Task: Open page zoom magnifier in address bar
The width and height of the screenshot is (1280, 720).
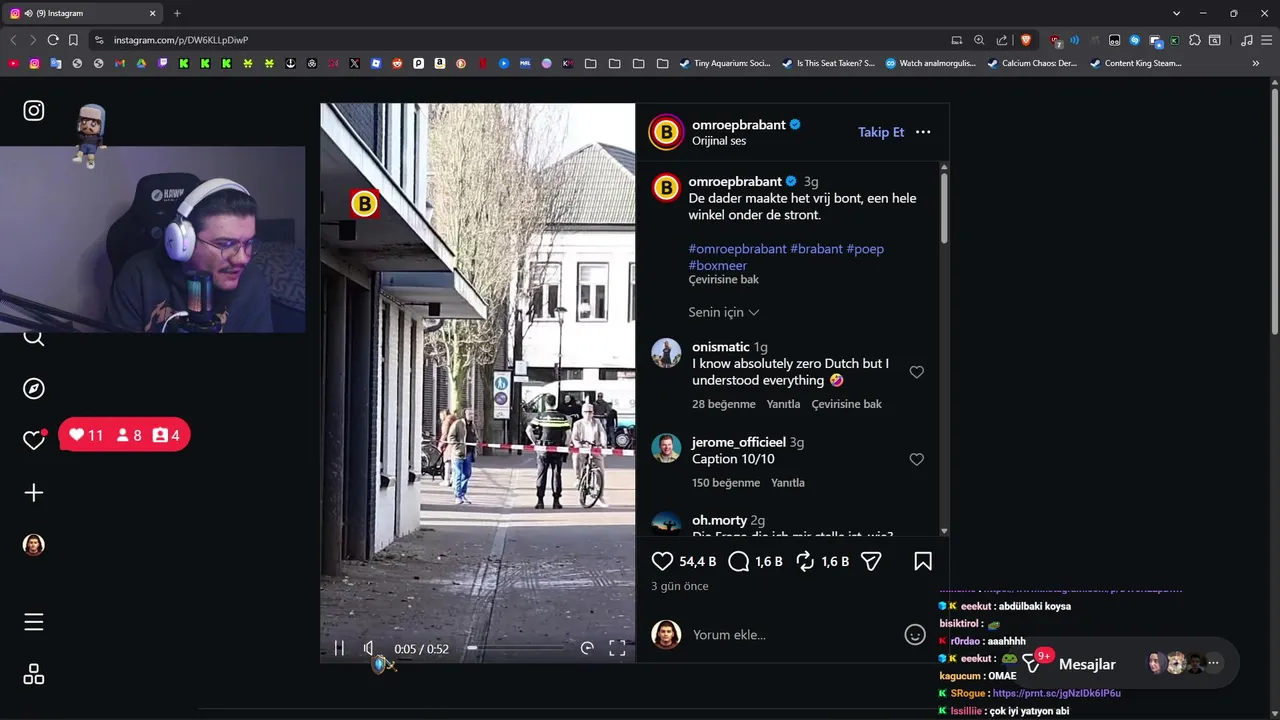Action: (979, 40)
